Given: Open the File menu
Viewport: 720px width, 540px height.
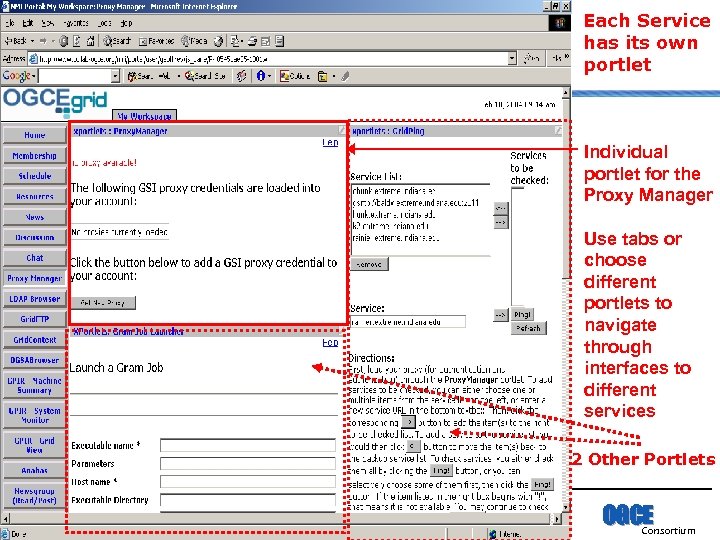Looking at the screenshot, I should click(x=10, y=23).
